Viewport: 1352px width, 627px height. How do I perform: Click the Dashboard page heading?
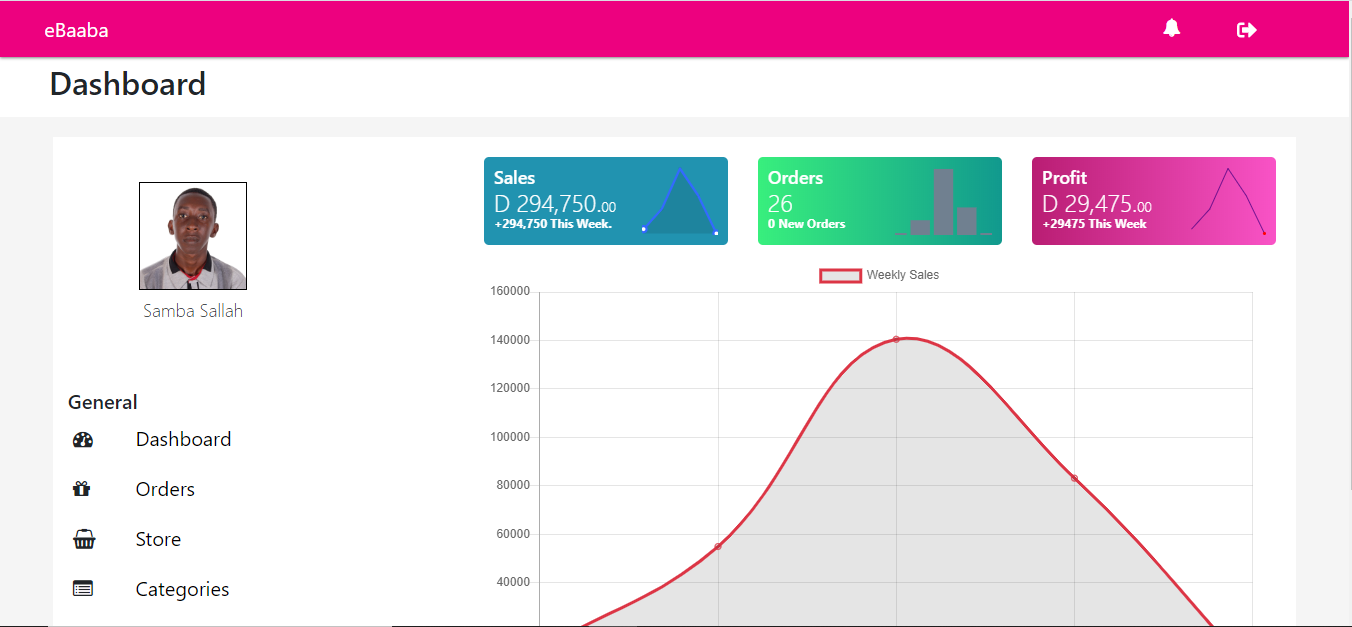click(128, 84)
